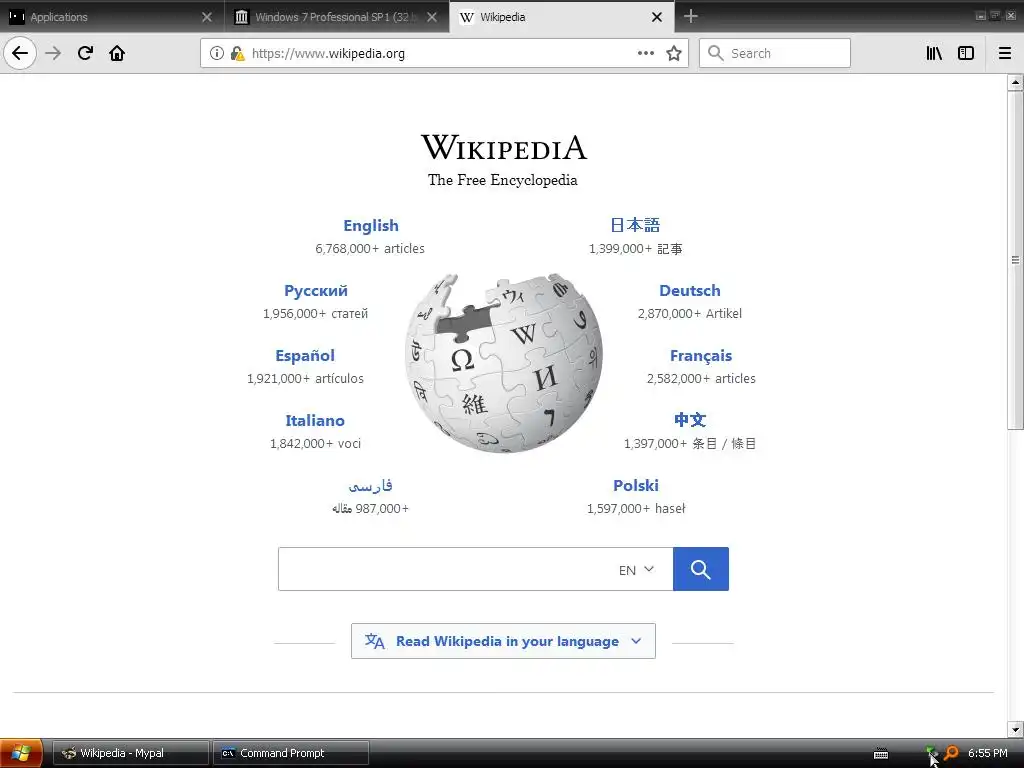Viewport: 1024px width, 768px height.
Task: Expand the EN language selector dropdown
Action: (x=636, y=569)
